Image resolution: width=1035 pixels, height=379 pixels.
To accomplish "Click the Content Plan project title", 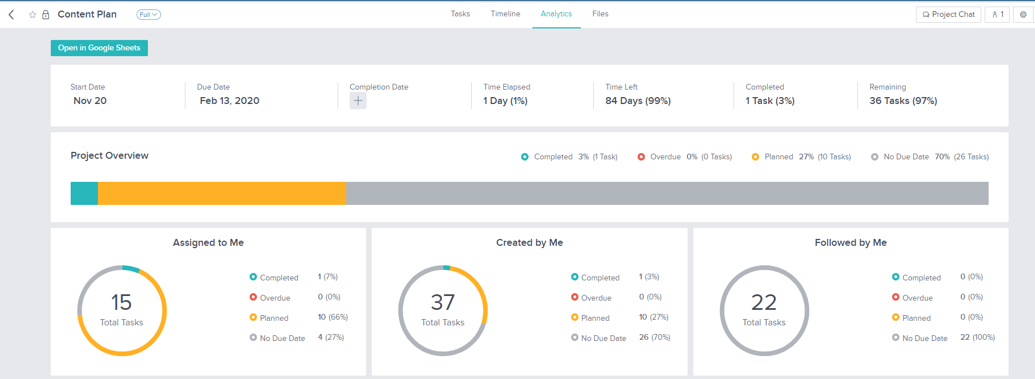I will [x=87, y=14].
